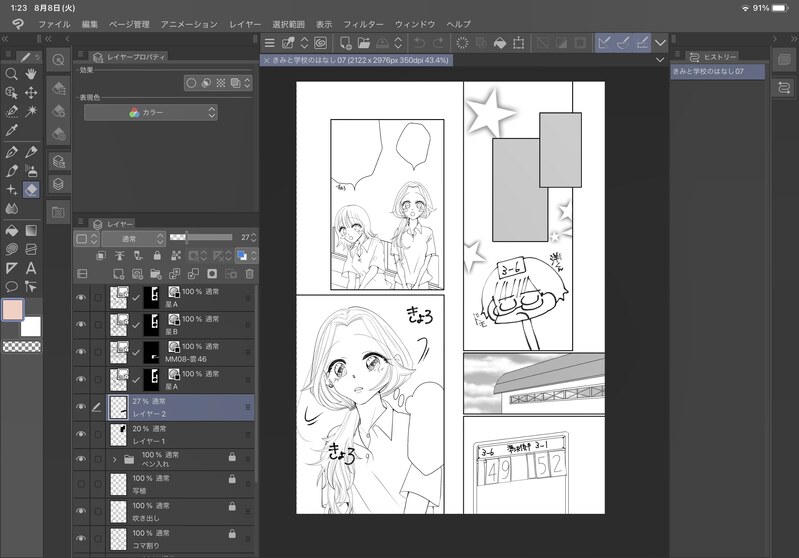Click the New raster layer icon
This screenshot has width=799, height=558.
click(x=119, y=274)
